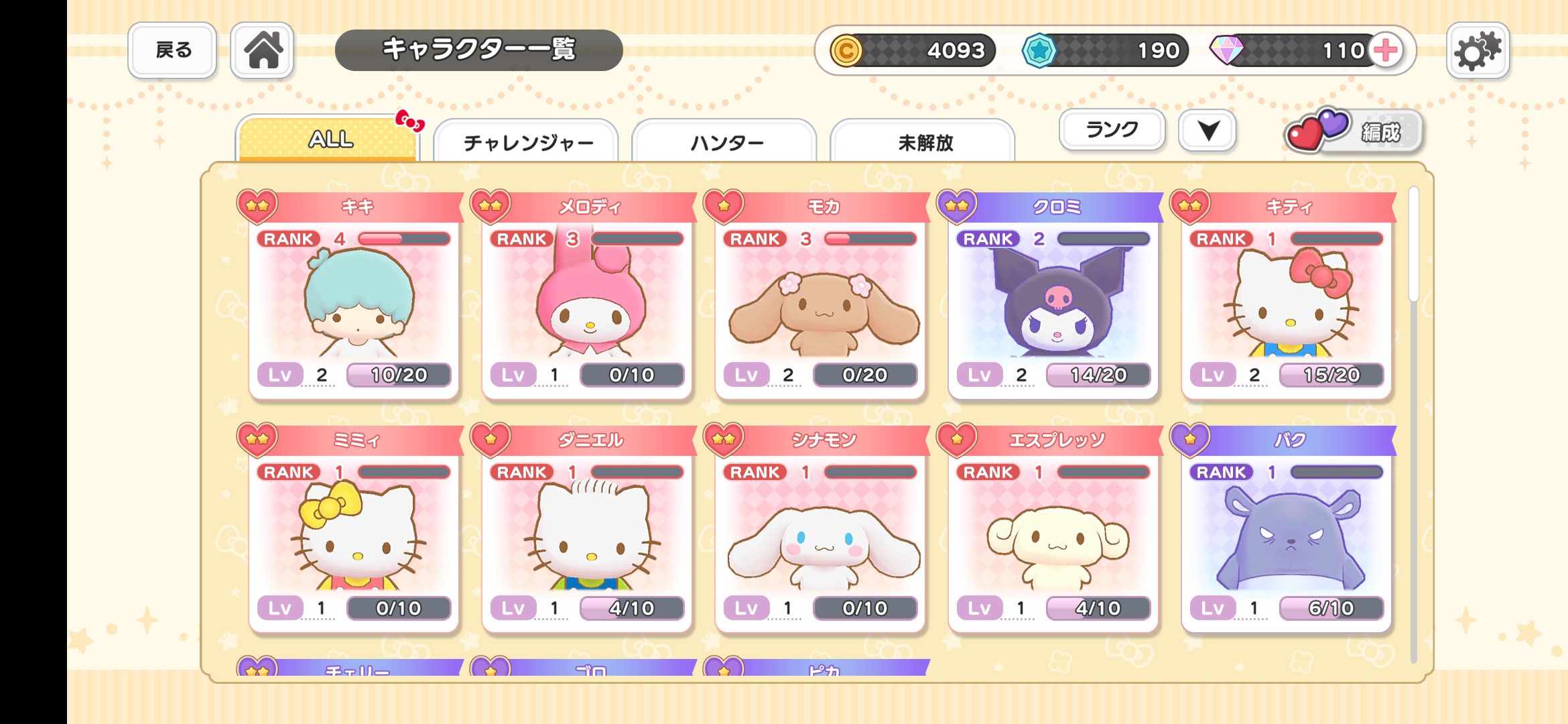Image resolution: width=1568 pixels, height=724 pixels.
Task: Tap the heart star badge on キキ card
Action: [x=257, y=205]
